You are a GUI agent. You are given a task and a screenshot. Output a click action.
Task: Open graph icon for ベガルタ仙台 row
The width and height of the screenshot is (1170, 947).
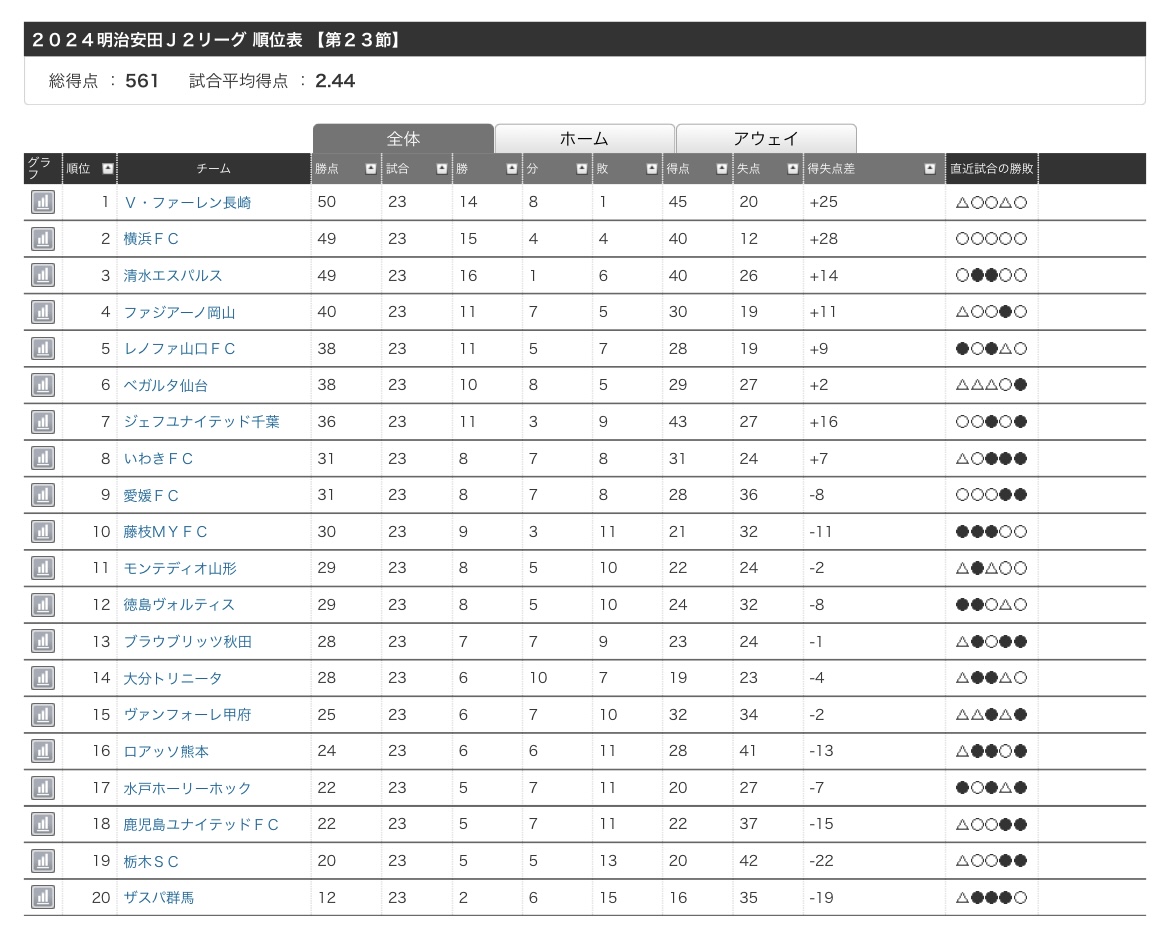(x=43, y=385)
